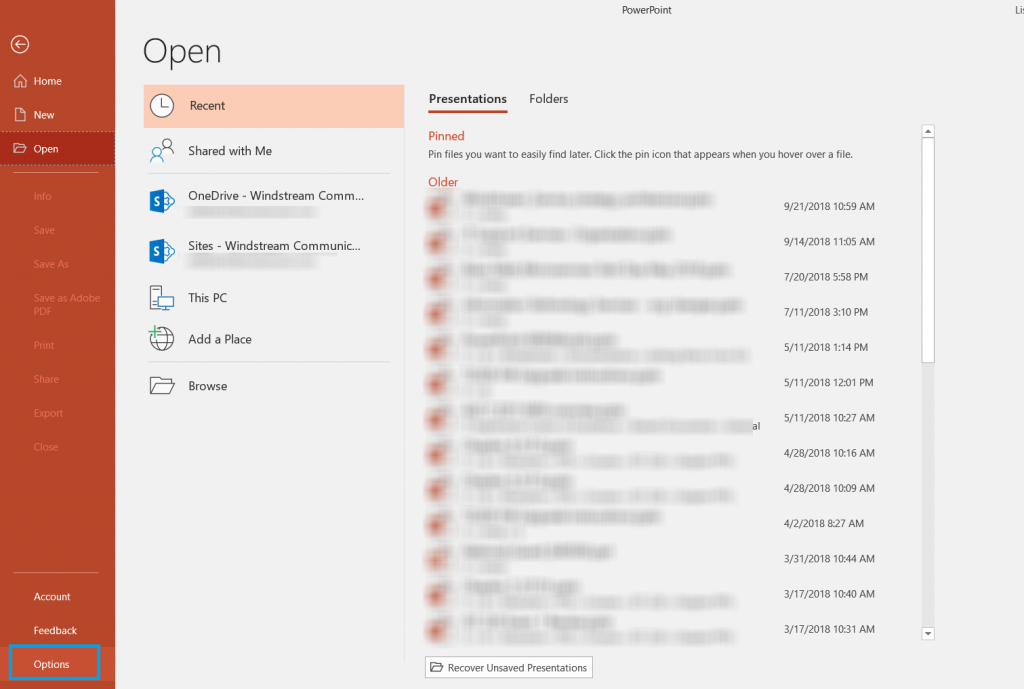
Task: Switch to the Folders tab
Action: tap(548, 99)
